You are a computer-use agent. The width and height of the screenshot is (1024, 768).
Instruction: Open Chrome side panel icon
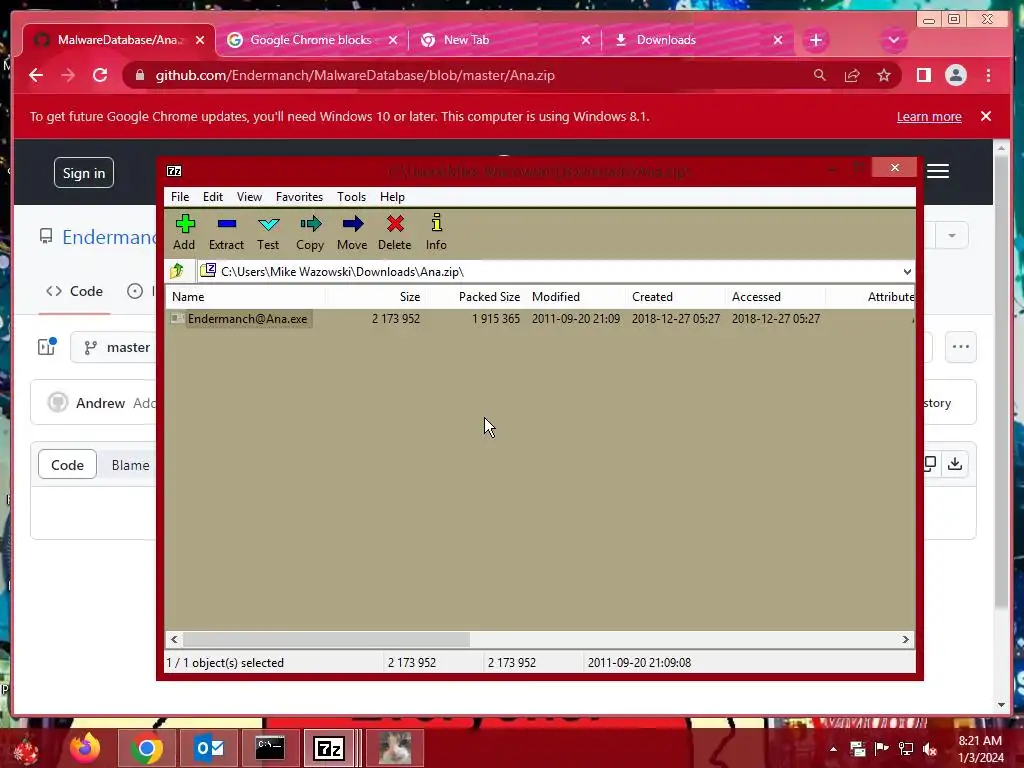923,75
